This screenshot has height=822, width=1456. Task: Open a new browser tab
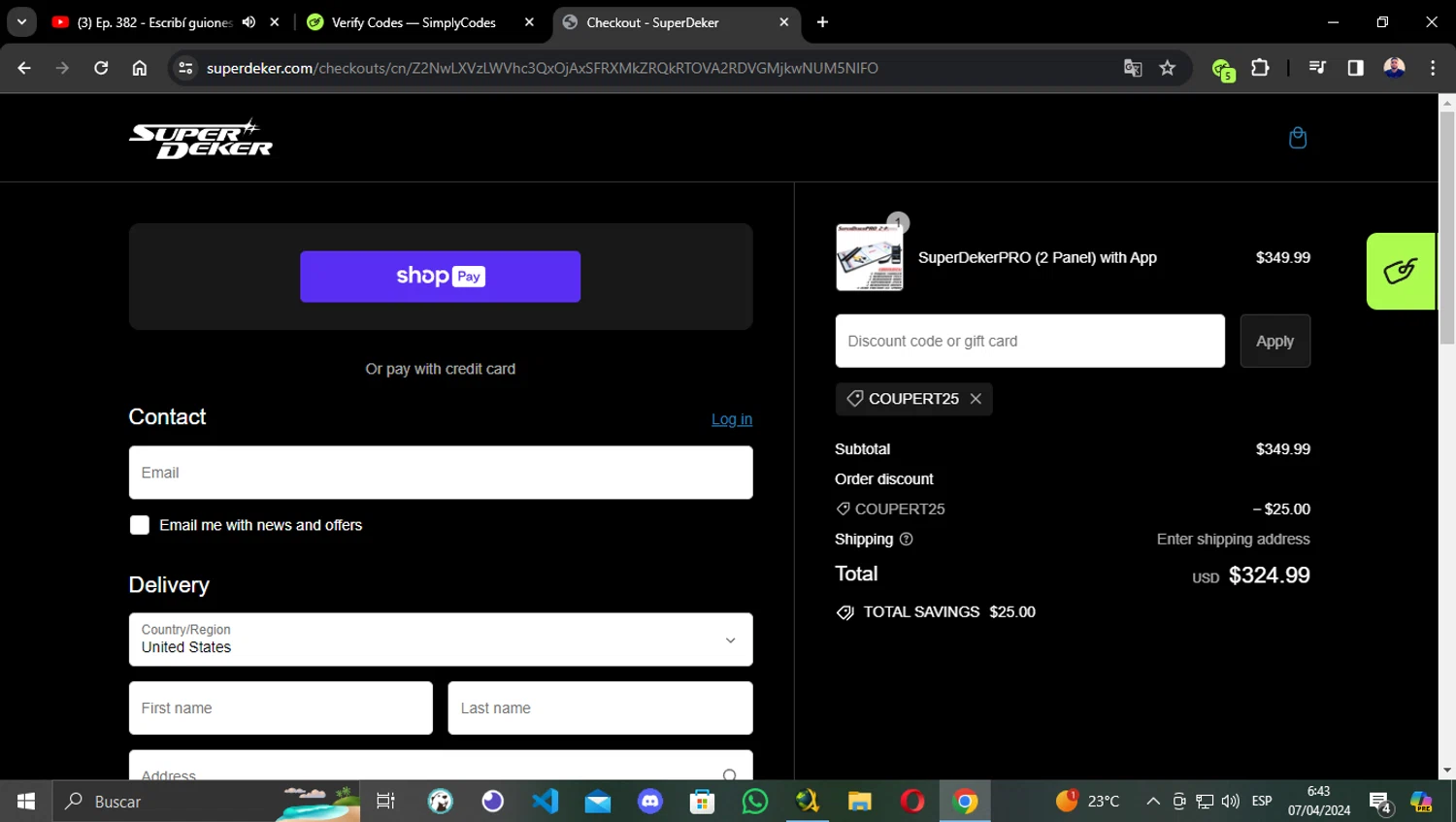point(822,22)
